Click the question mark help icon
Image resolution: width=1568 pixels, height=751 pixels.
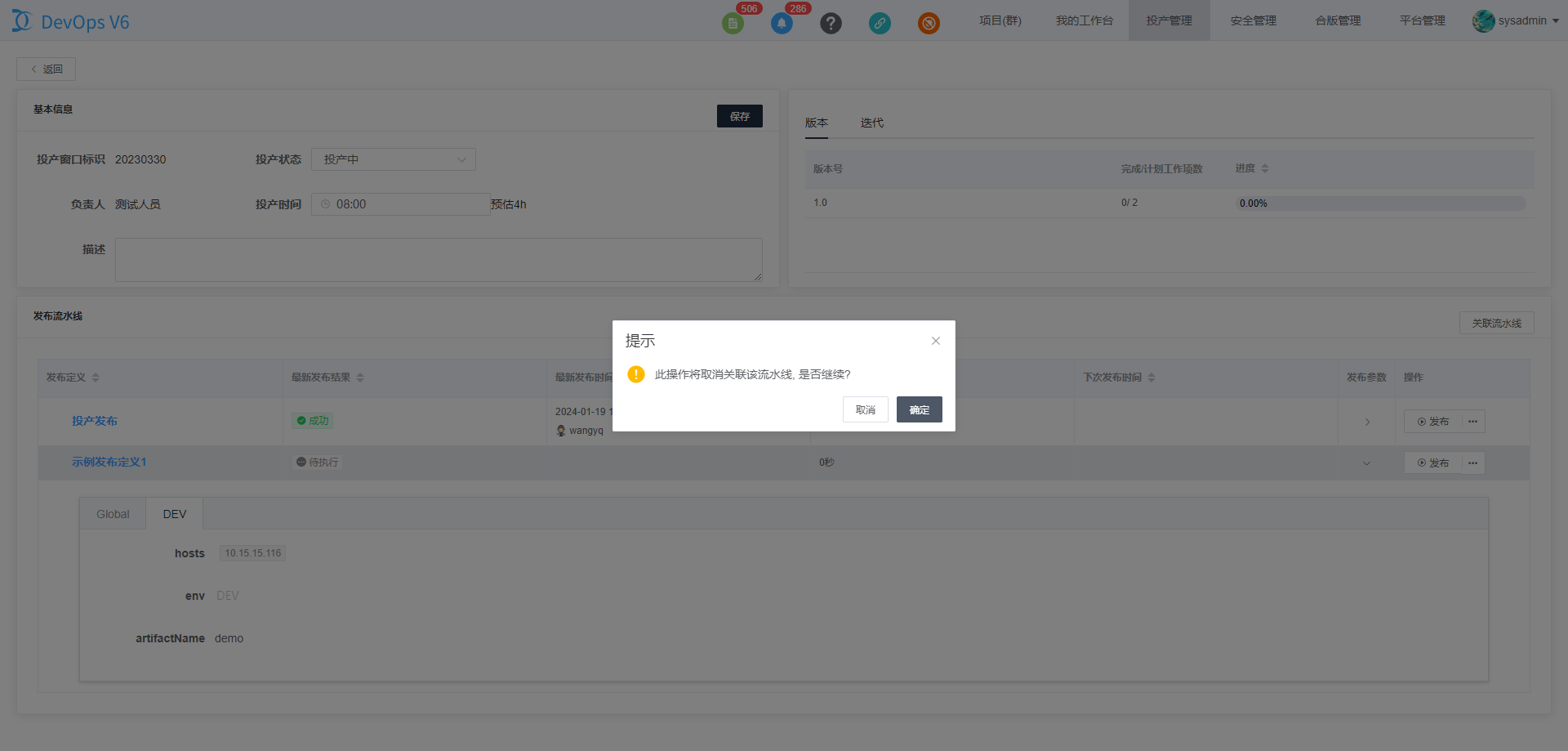(831, 23)
